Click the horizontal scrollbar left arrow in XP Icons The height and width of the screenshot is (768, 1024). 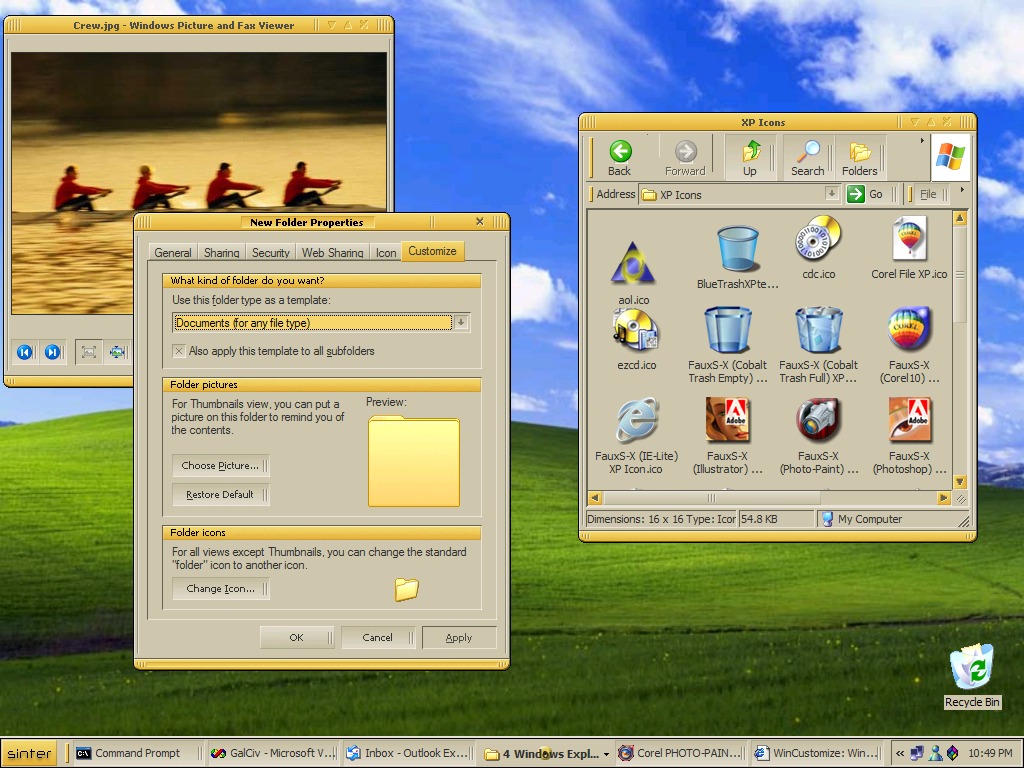[594, 498]
